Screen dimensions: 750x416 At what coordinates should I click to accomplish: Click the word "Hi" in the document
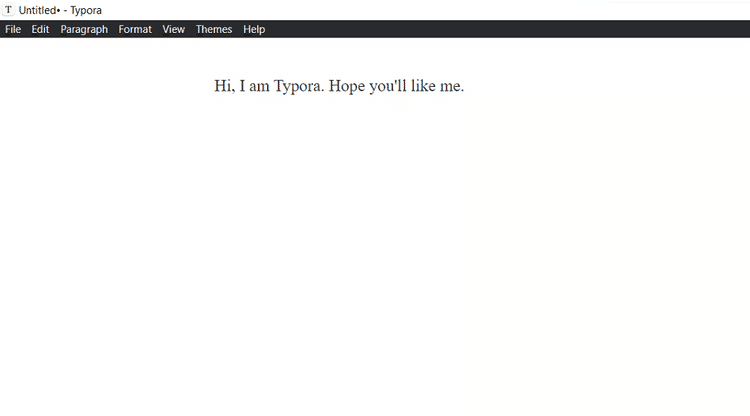pyautogui.click(x=223, y=86)
